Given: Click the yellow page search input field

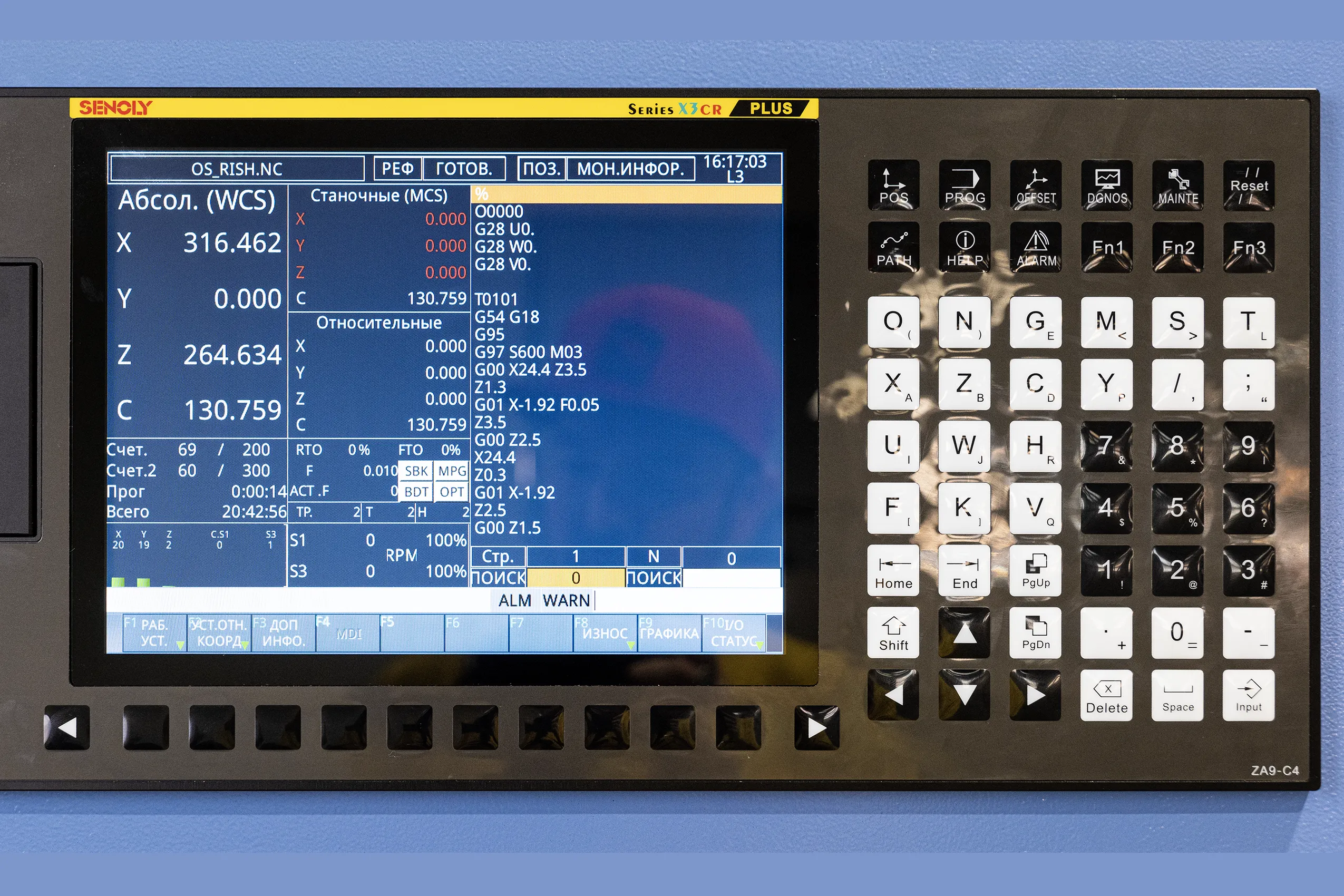Looking at the screenshot, I should tap(576, 578).
